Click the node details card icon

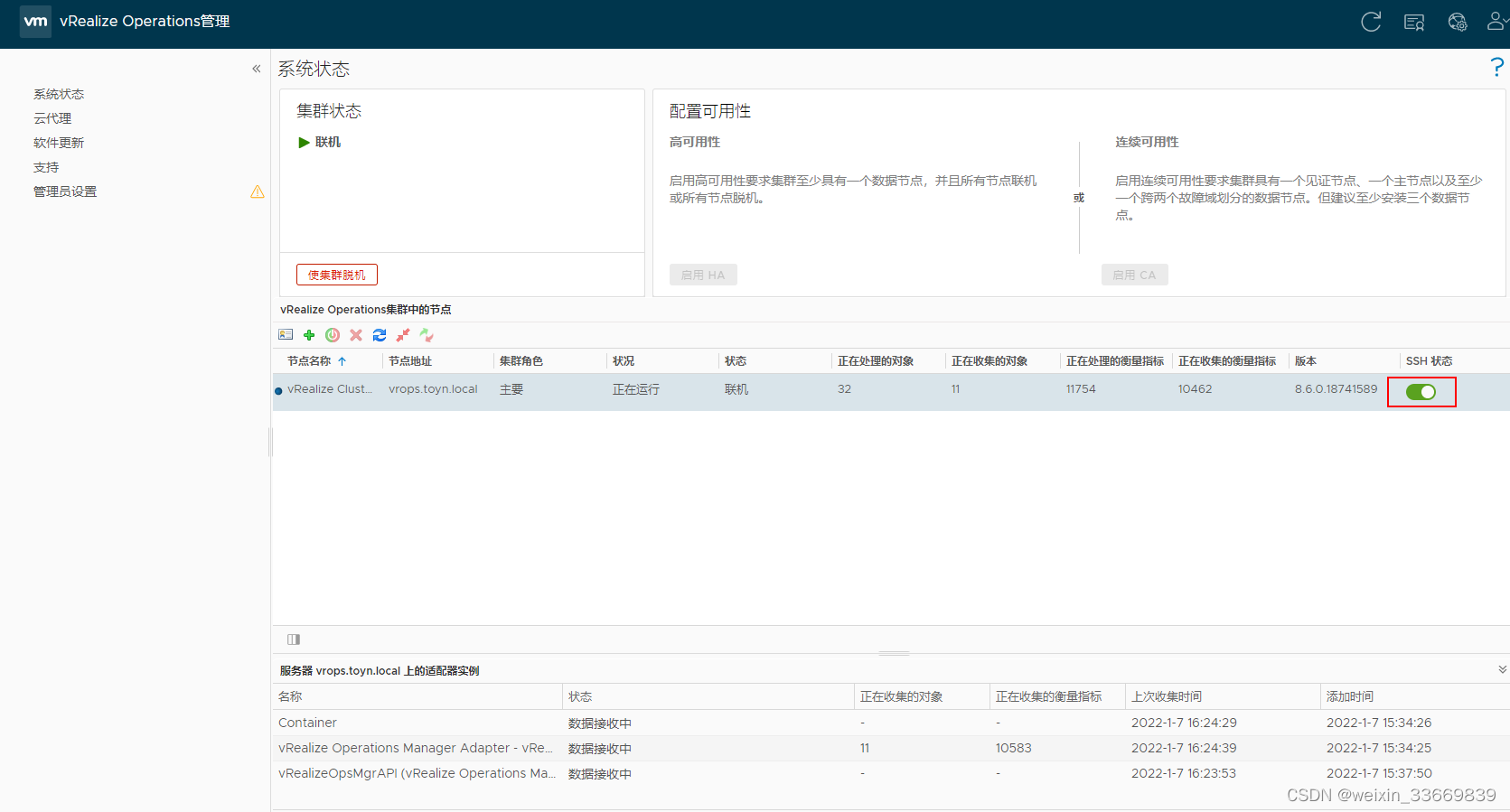286,335
